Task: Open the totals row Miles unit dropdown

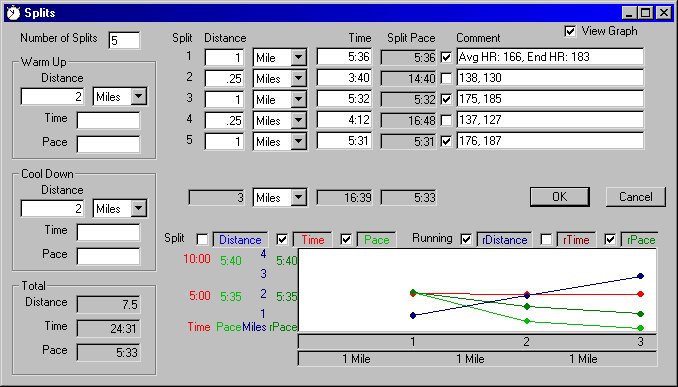Action: (298, 198)
